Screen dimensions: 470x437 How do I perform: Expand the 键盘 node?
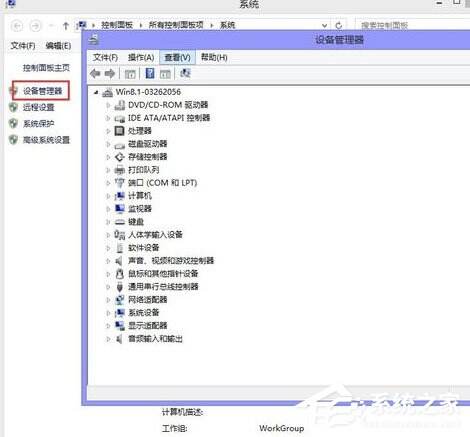tap(108, 222)
